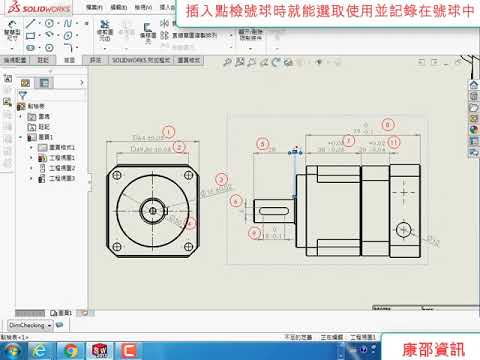
Task: Select the Ellipse sketch tool
Action: (x=68, y=35)
